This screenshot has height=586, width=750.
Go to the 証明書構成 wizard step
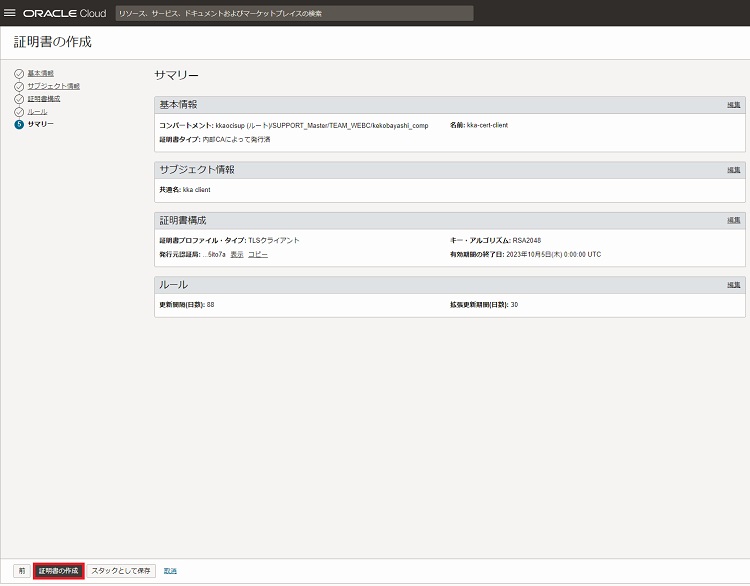(44, 99)
